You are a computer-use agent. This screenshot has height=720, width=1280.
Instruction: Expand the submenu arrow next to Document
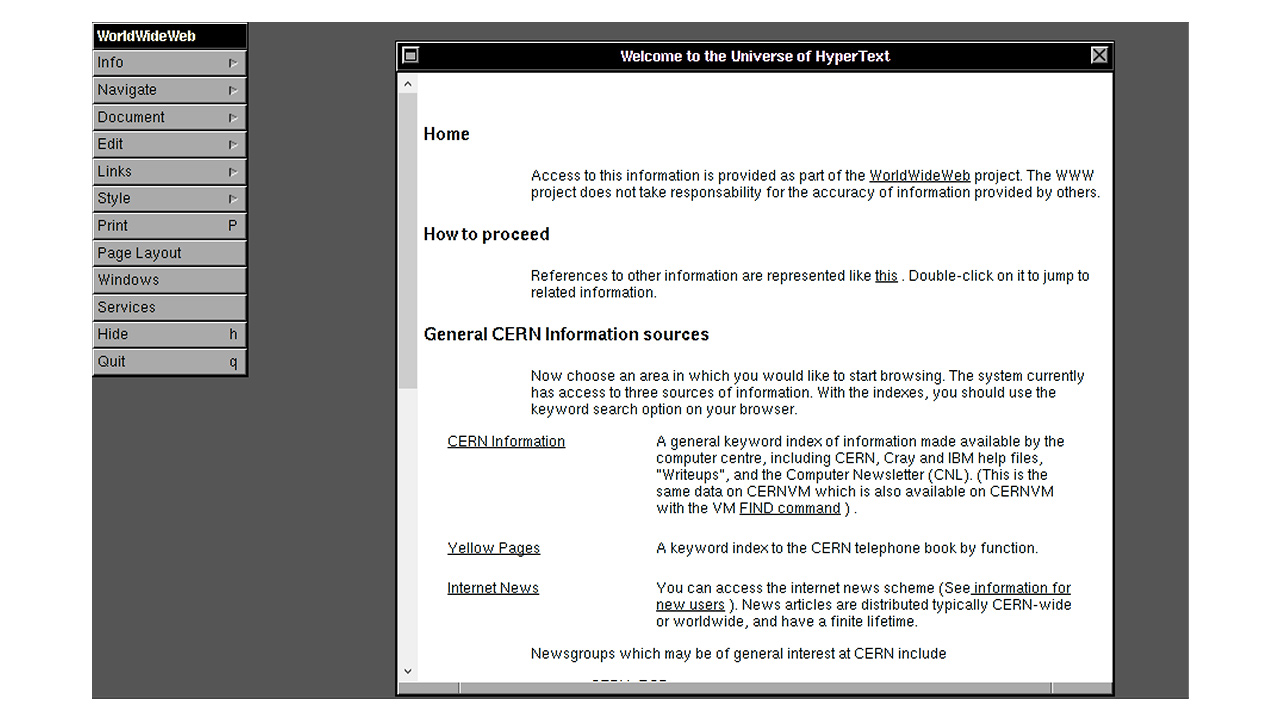232,117
